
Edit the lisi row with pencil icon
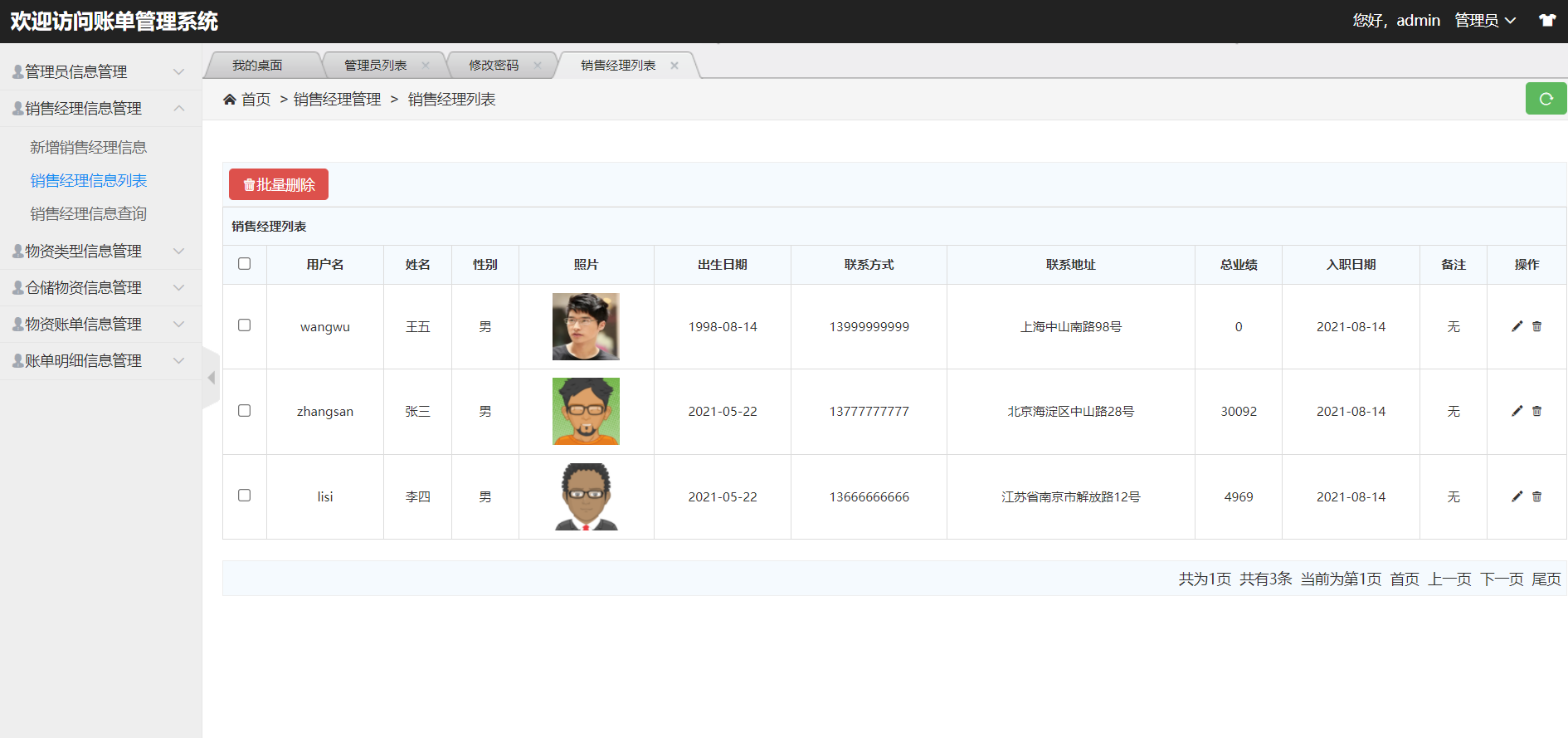[x=1517, y=496]
